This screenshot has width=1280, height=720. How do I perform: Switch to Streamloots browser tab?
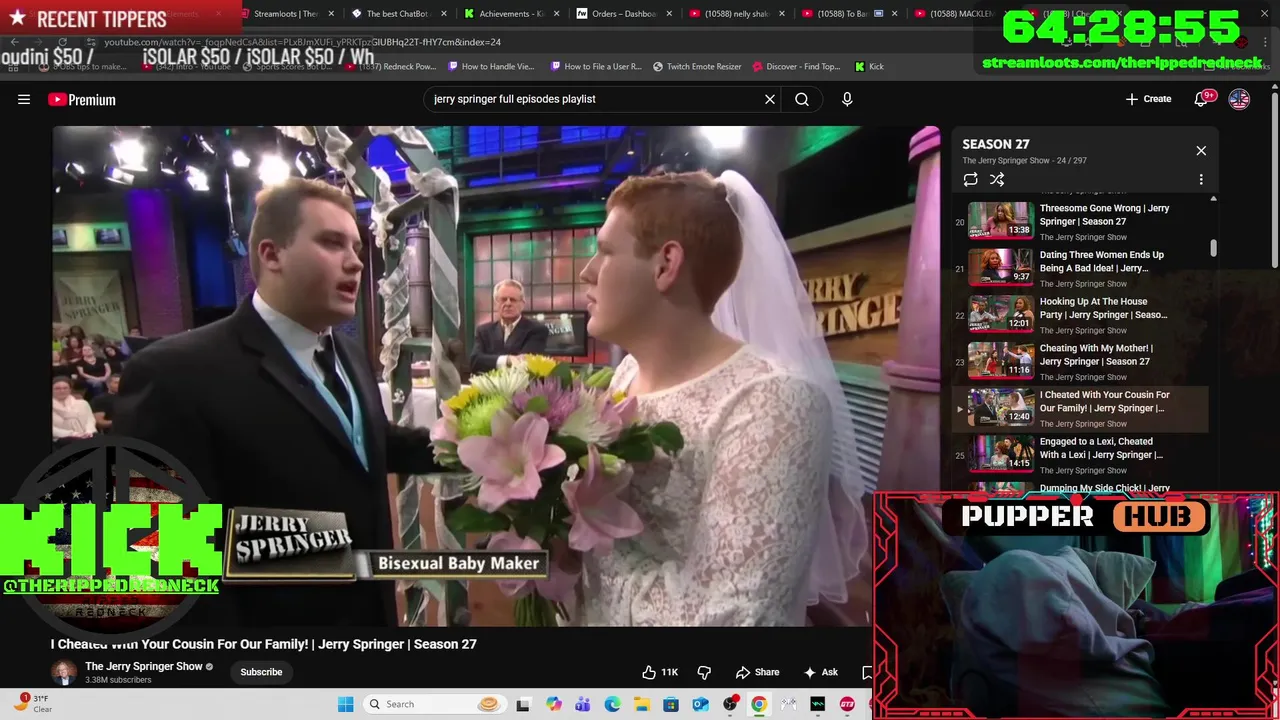point(285,14)
